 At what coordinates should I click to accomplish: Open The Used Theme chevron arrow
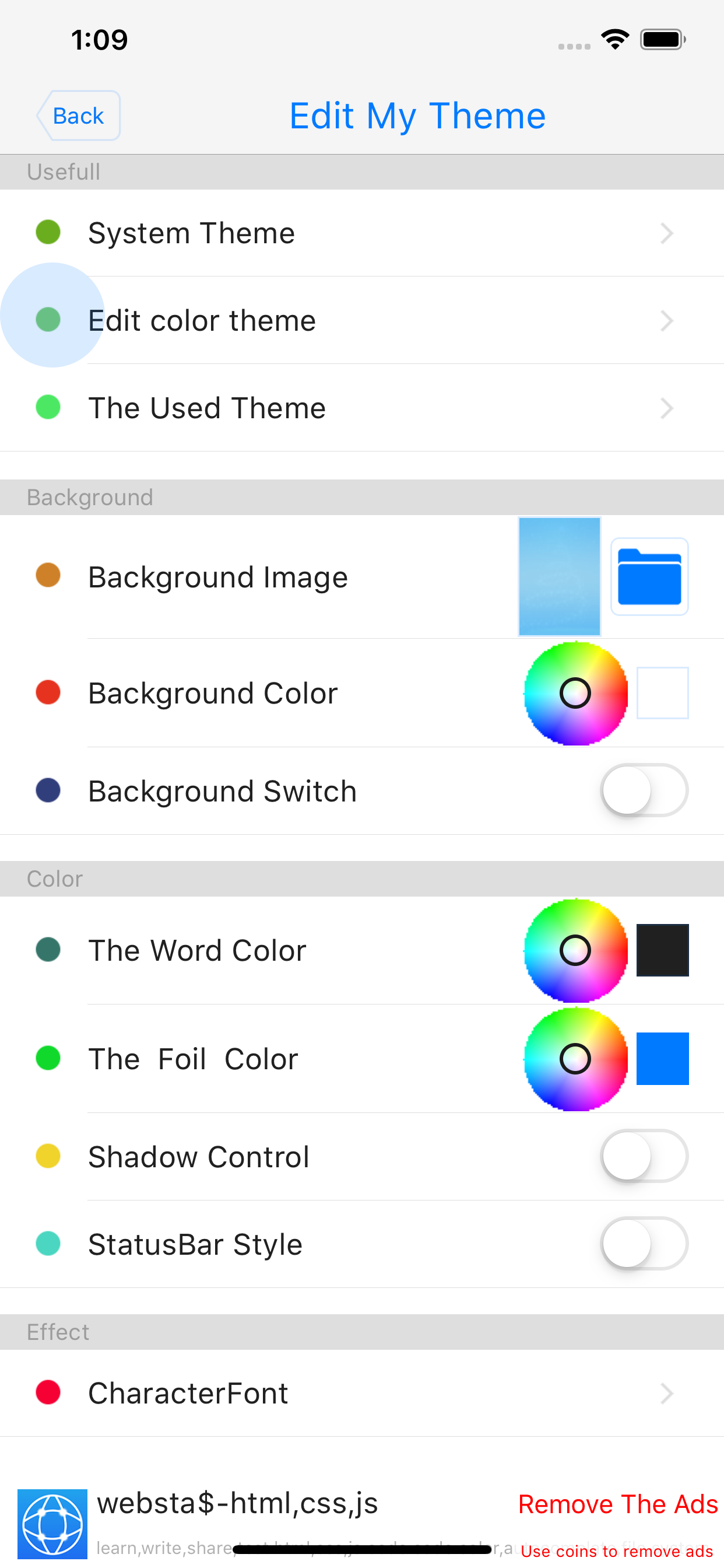point(667,408)
